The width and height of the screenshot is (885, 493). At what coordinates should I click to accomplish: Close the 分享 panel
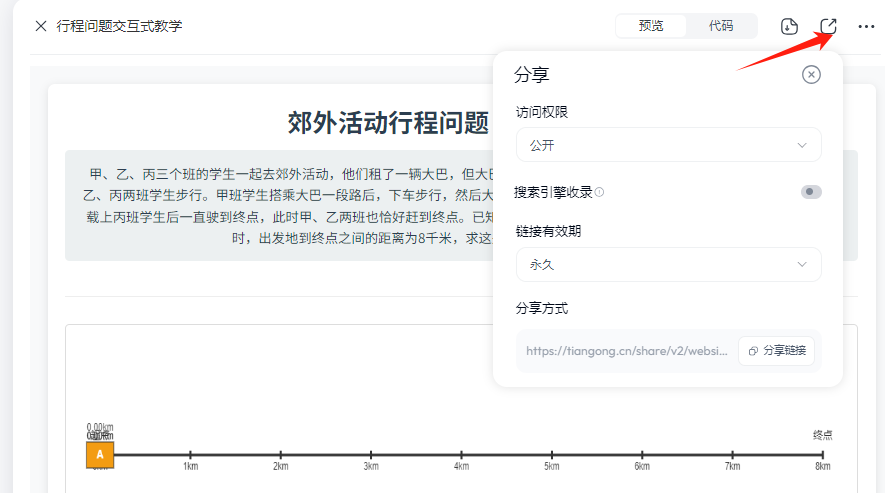(x=811, y=75)
